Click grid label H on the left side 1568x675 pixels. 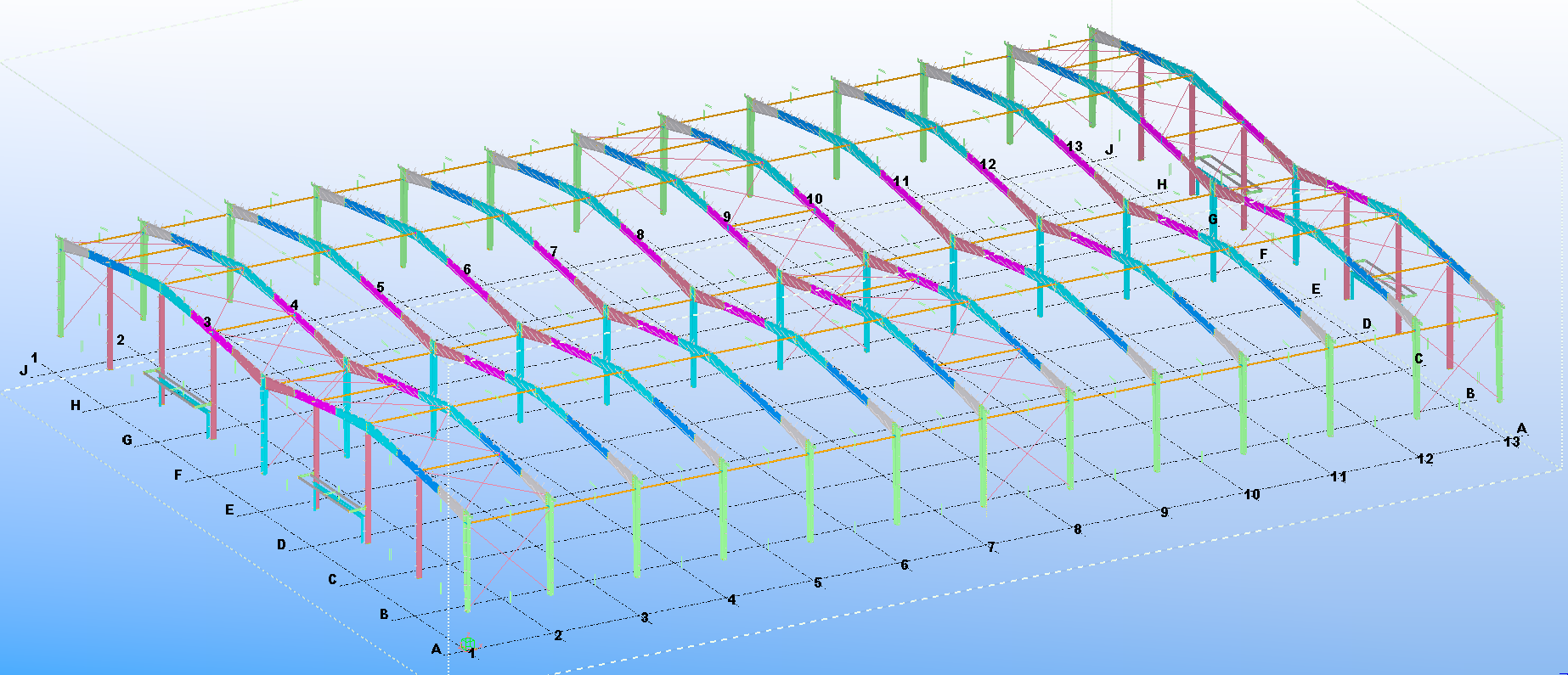(76, 406)
